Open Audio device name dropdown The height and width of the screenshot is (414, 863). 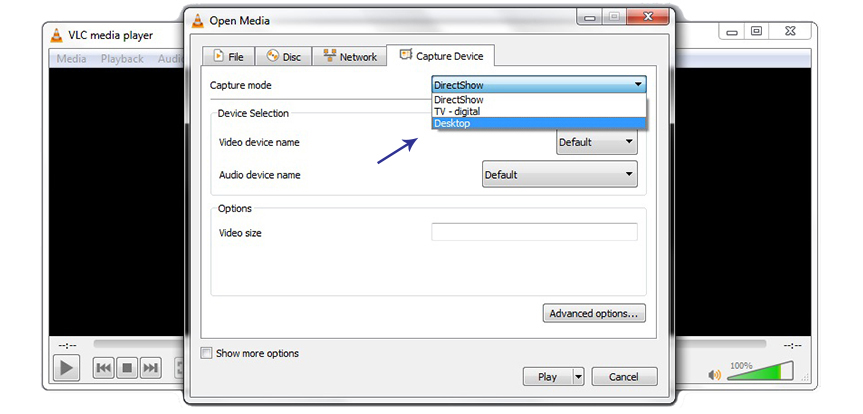(560, 175)
